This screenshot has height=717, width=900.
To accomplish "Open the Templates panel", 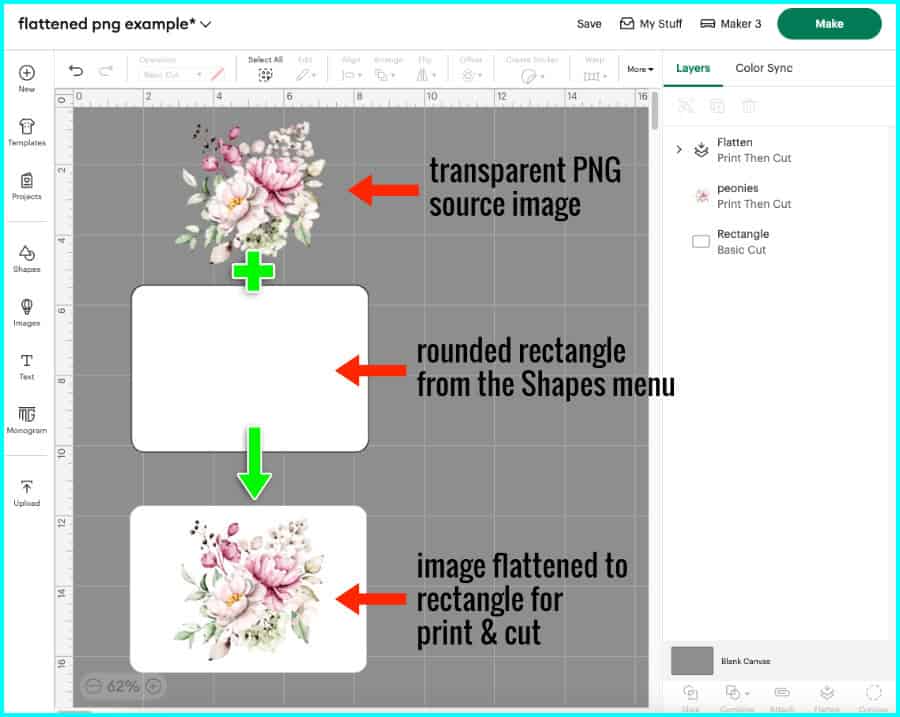I will (x=26, y=132).
